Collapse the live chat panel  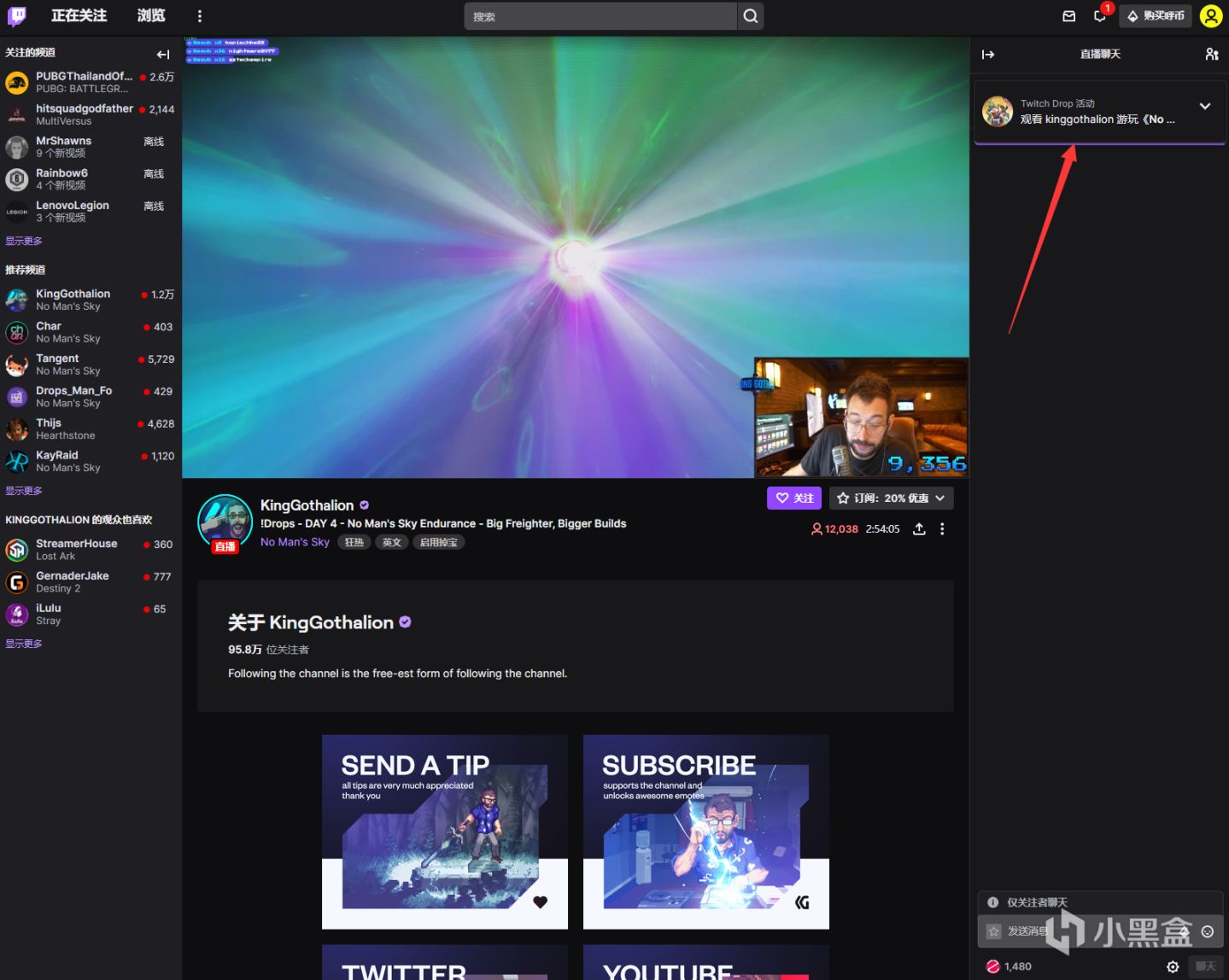pos(988,54)
